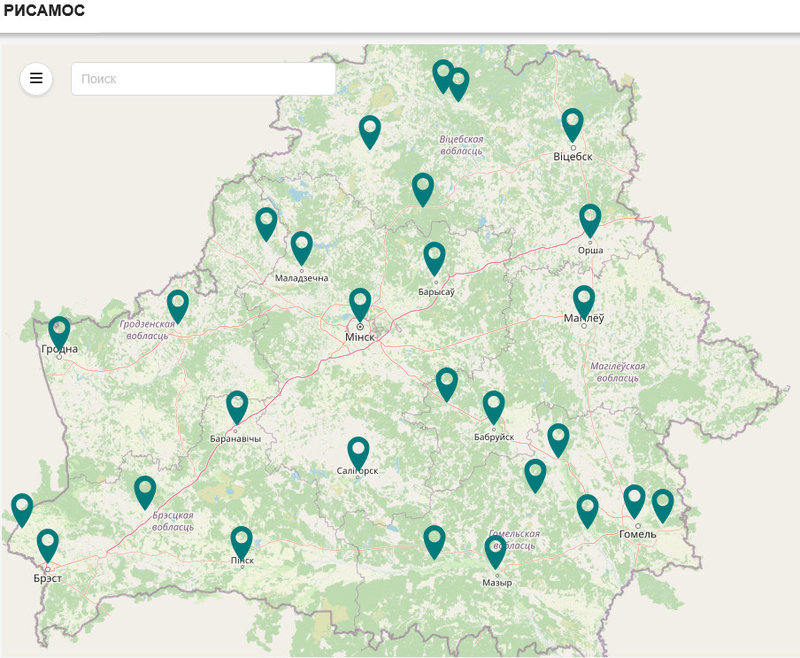800x658 pixels.
Task: Open the hamburger menu button
Action: (x=36, y=78)
